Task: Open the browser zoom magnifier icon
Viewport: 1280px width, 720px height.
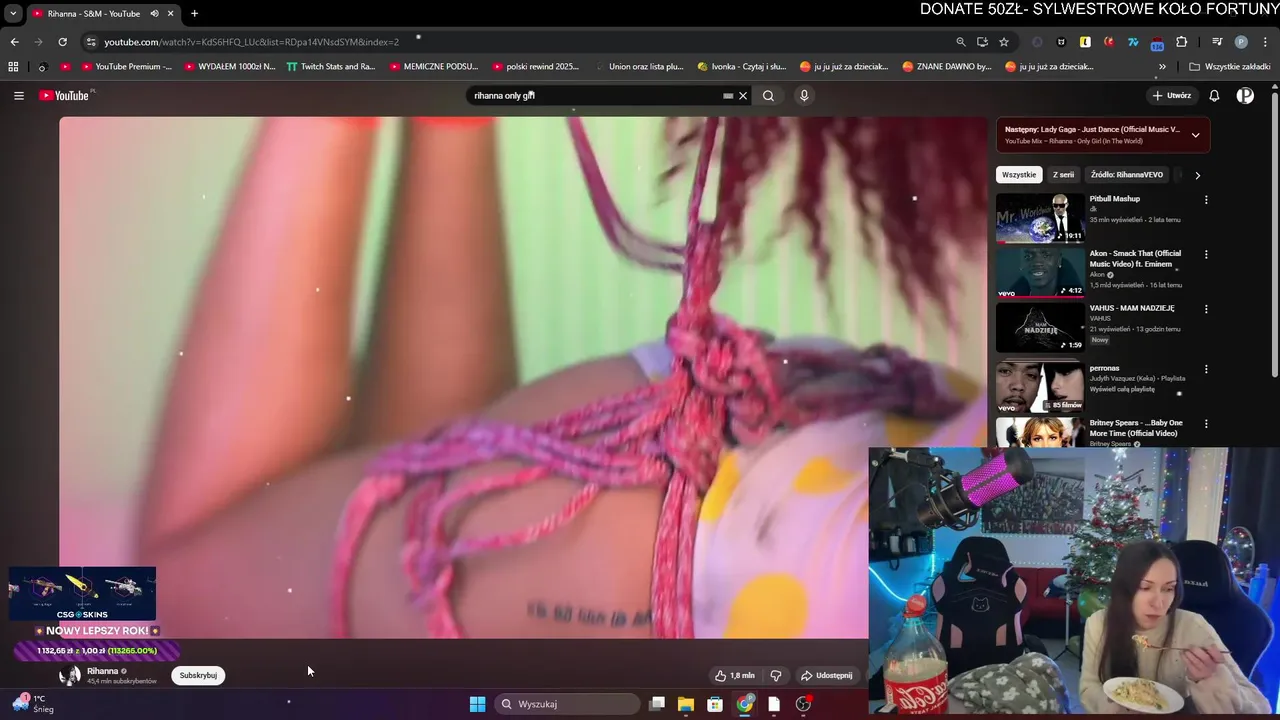Action: tap(961, 42)
